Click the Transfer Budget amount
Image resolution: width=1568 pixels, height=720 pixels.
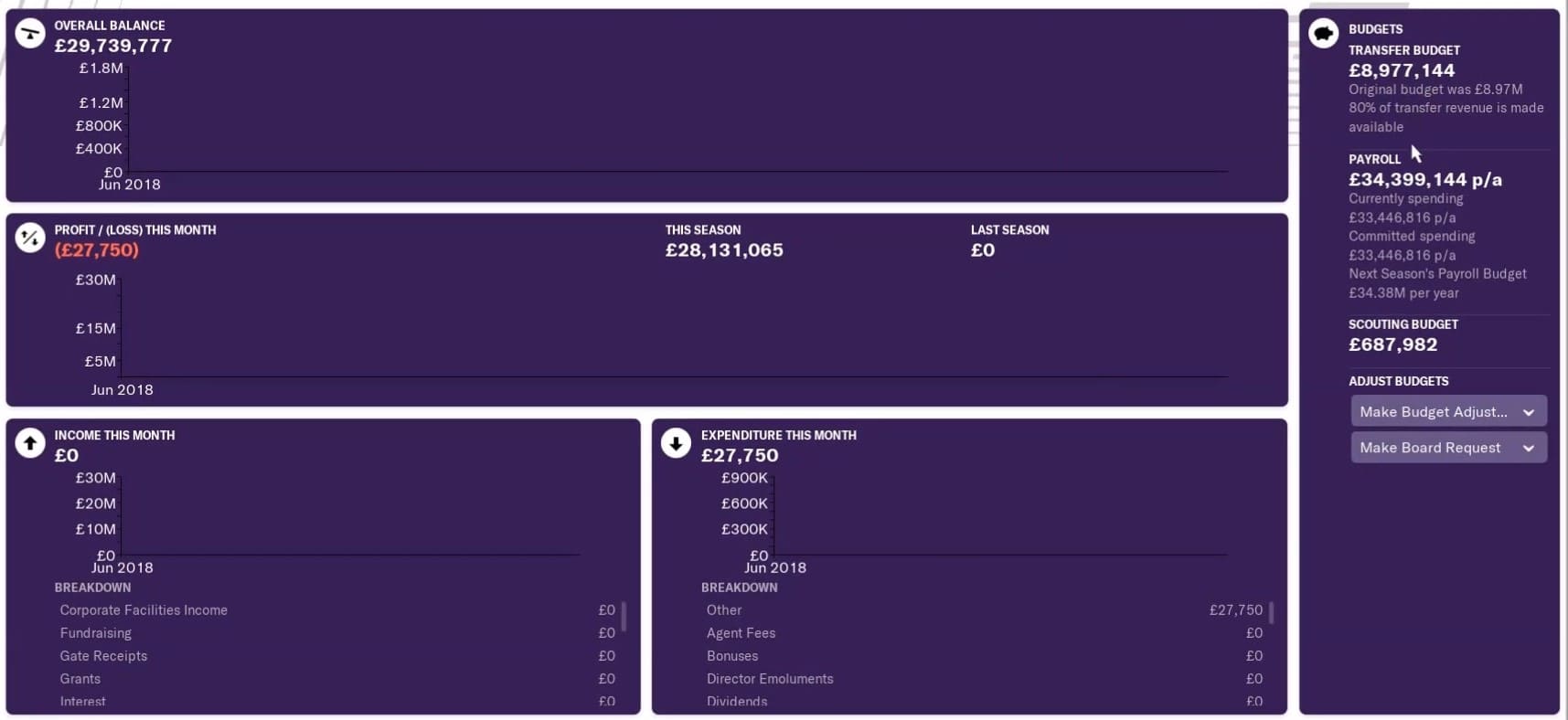coord(1401,70)
